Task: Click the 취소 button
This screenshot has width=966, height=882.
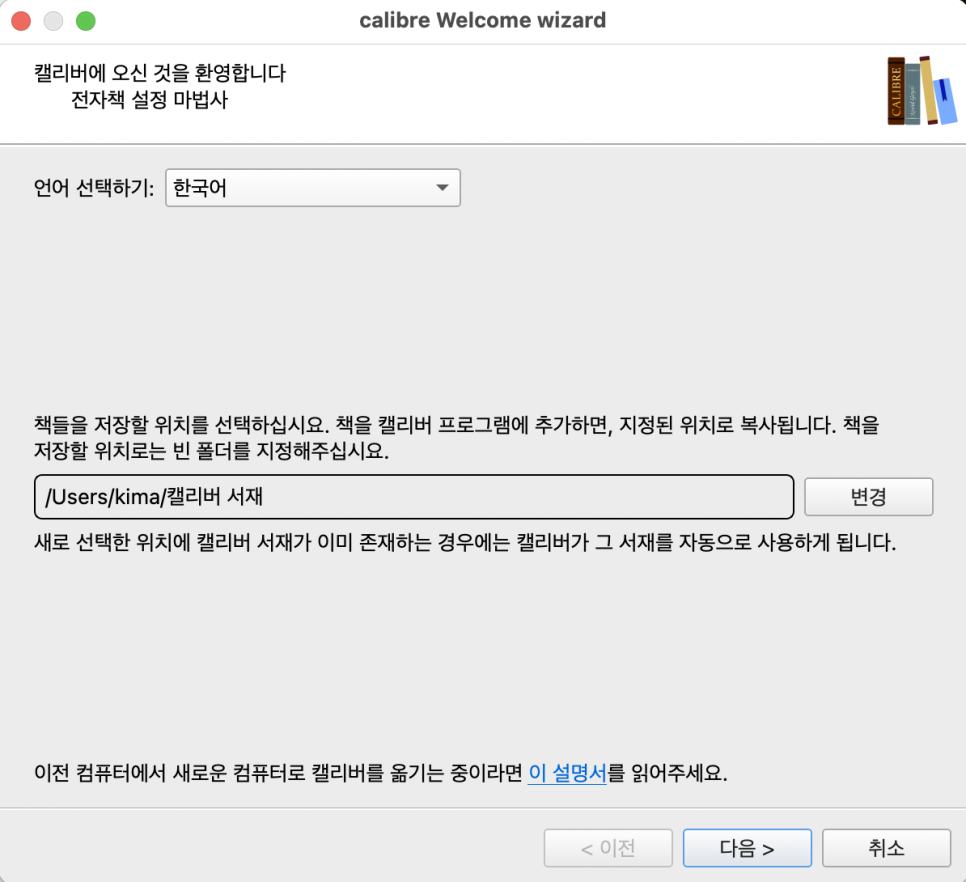Action: (887, 848)
